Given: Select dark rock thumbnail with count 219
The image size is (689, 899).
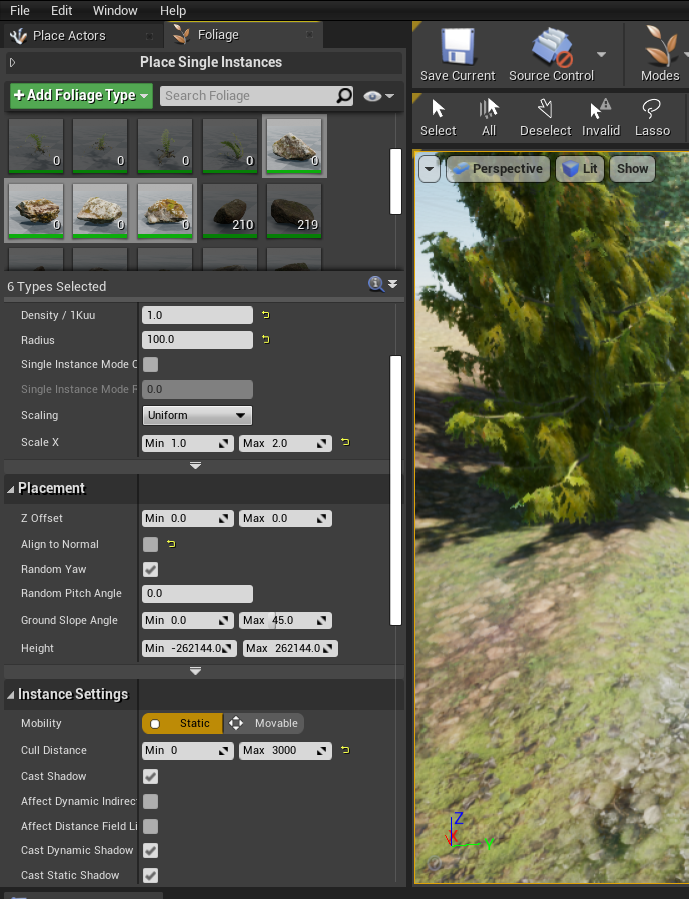Looking at the screenshot, I should [x=294, y=210].
